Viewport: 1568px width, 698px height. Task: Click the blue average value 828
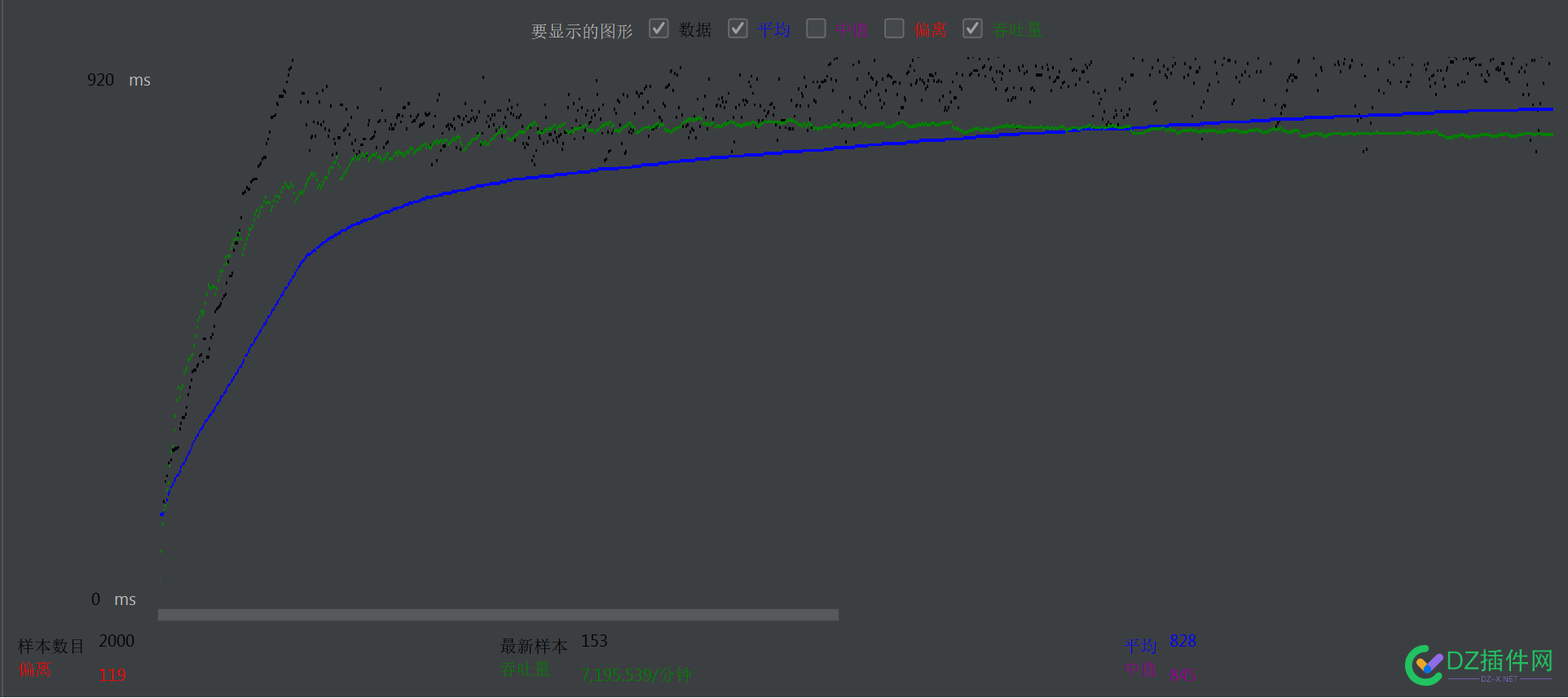(x=1183, y=641)
